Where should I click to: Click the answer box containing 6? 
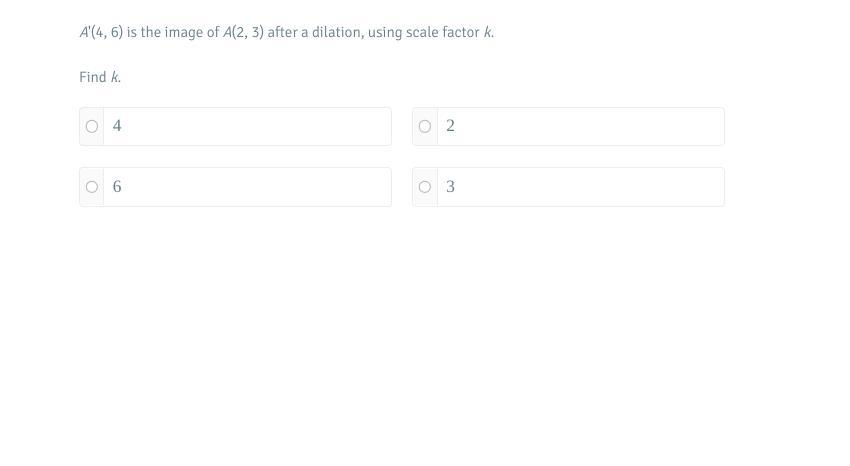coord(235,187)
